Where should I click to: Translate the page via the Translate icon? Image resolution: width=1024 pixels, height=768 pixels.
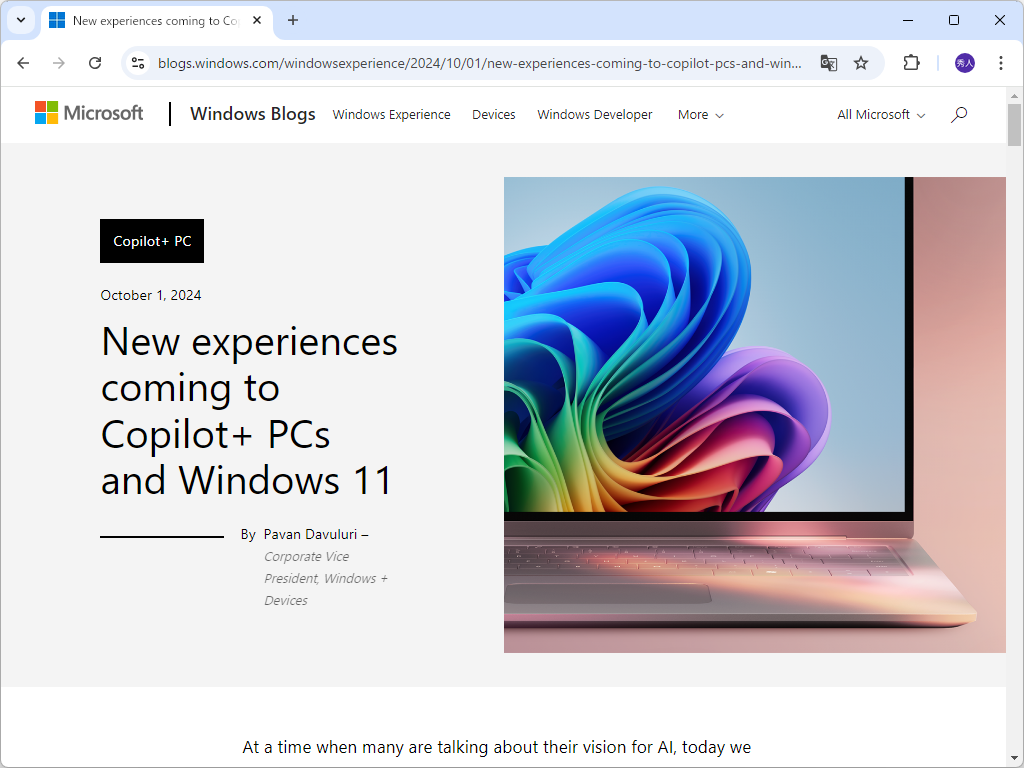828,62
